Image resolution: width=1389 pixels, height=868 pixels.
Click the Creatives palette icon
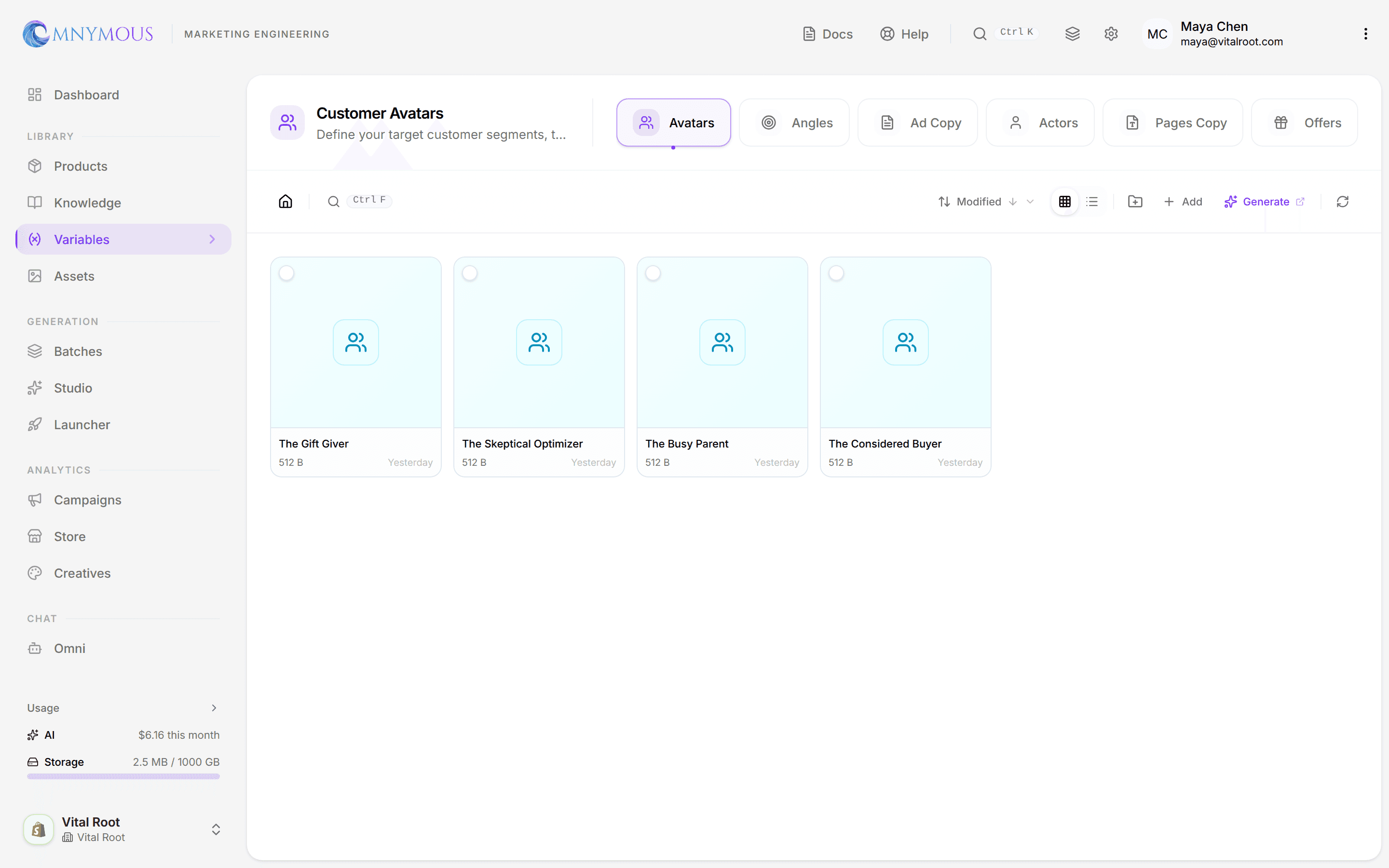coord(35,573)
